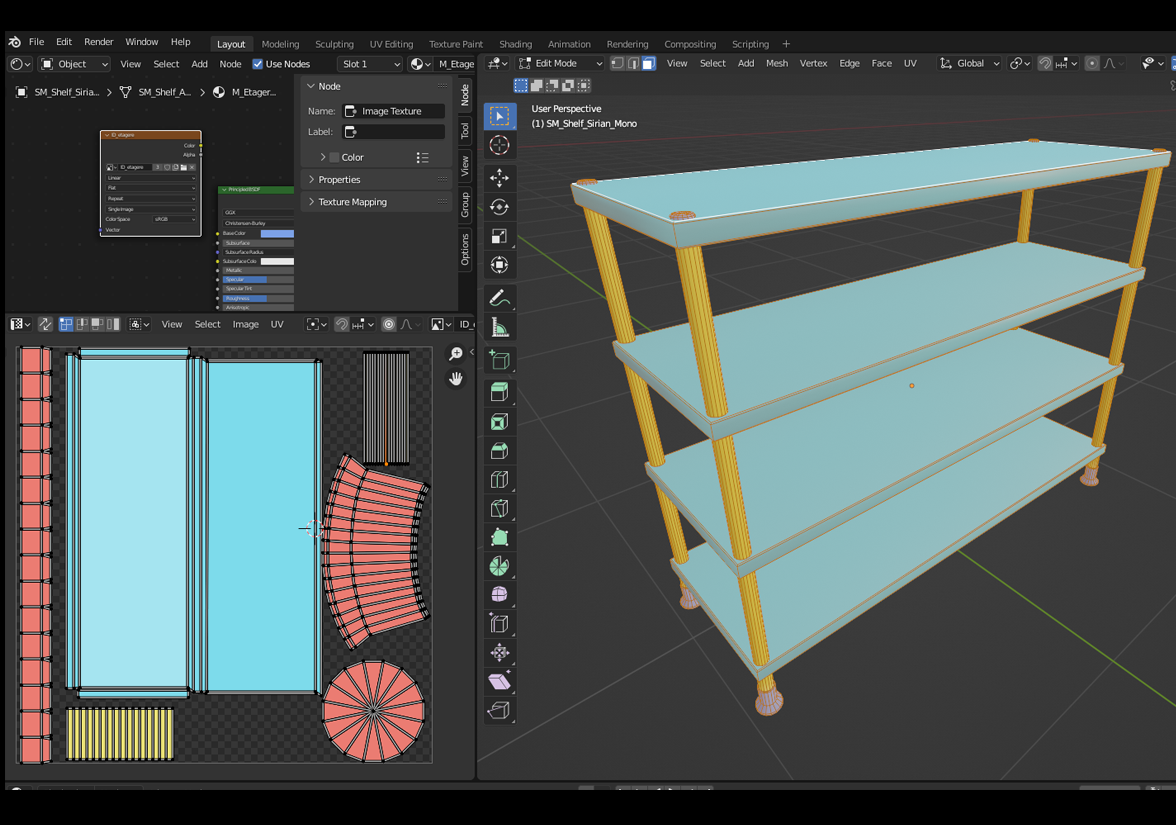Pick the Measure tool
Screen dimensions: 1176x825
[499, 328]
